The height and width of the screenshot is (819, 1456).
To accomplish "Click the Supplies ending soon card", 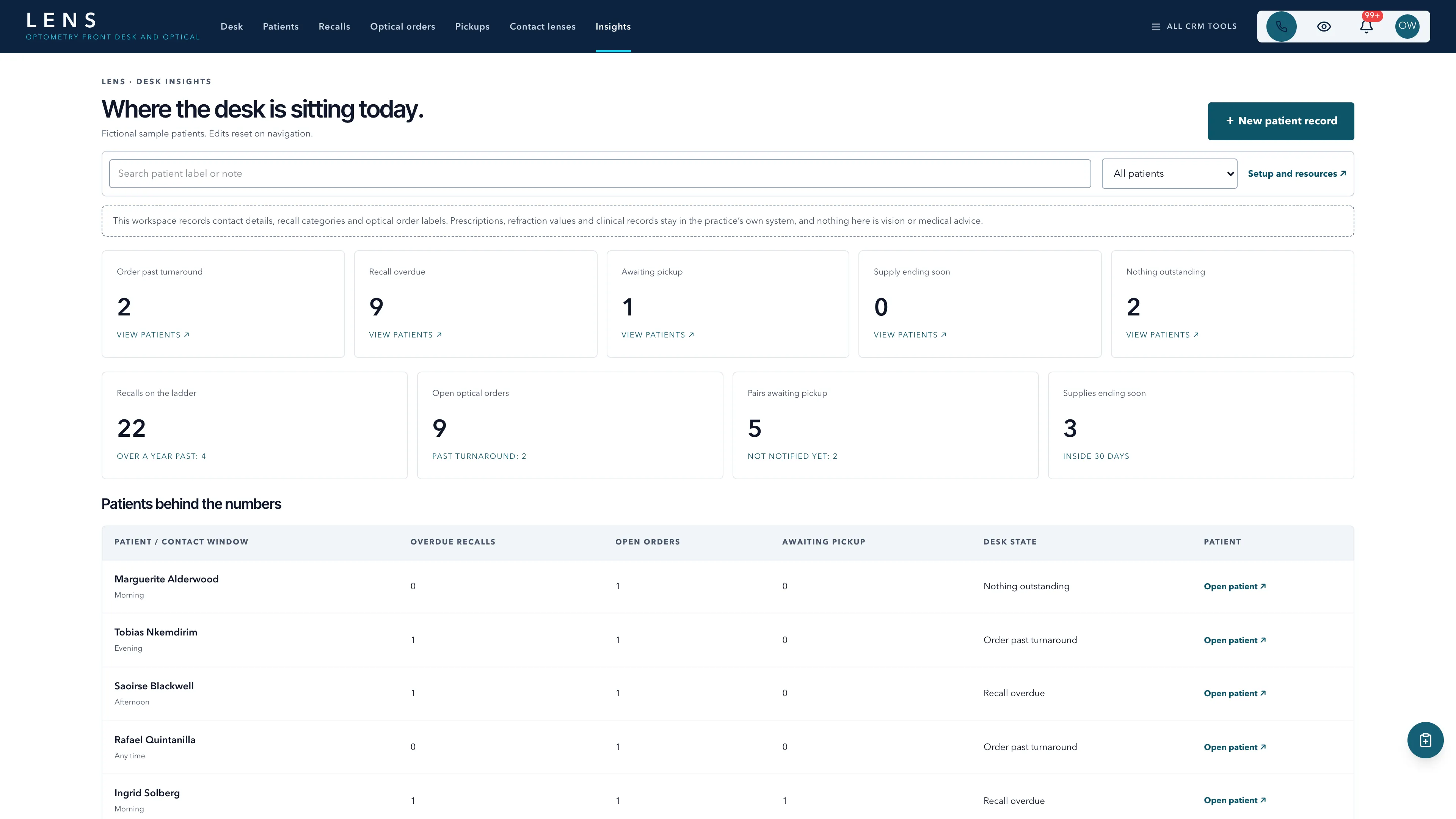I will pos(1200,425).
